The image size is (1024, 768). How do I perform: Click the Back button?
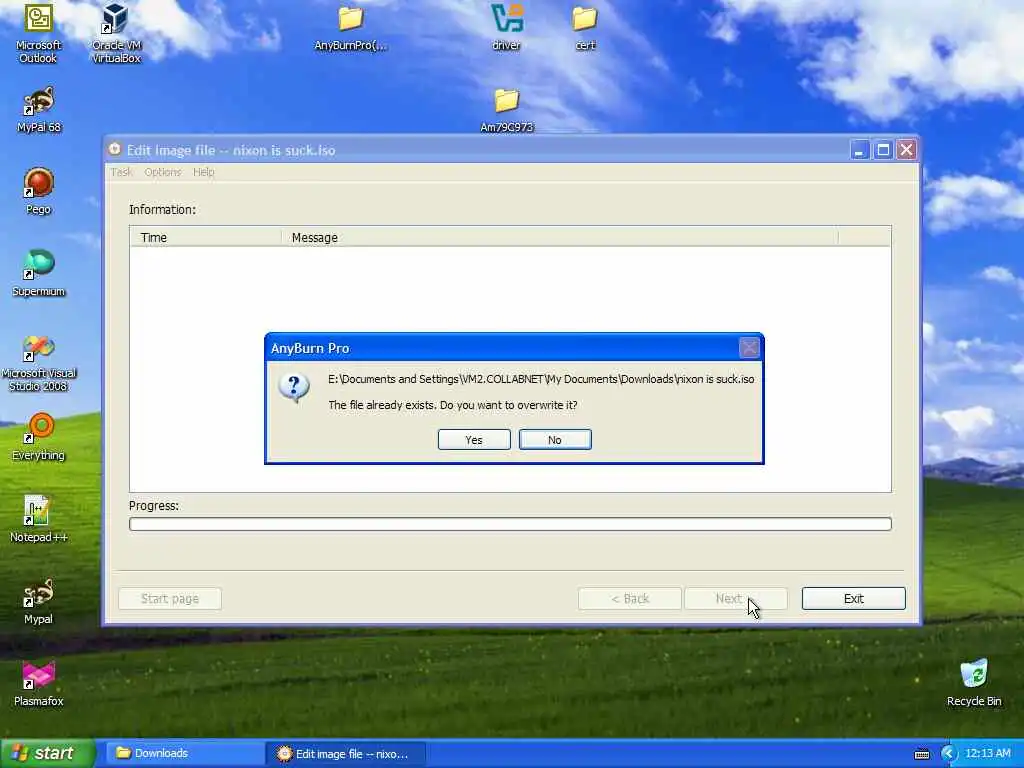(x=630, y=598)
